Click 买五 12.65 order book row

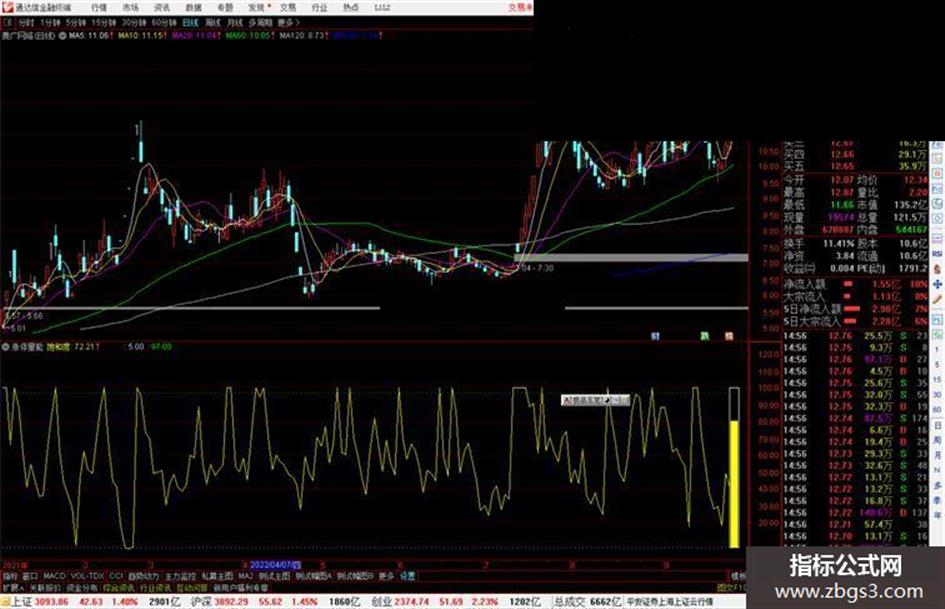tap(855, 166)
